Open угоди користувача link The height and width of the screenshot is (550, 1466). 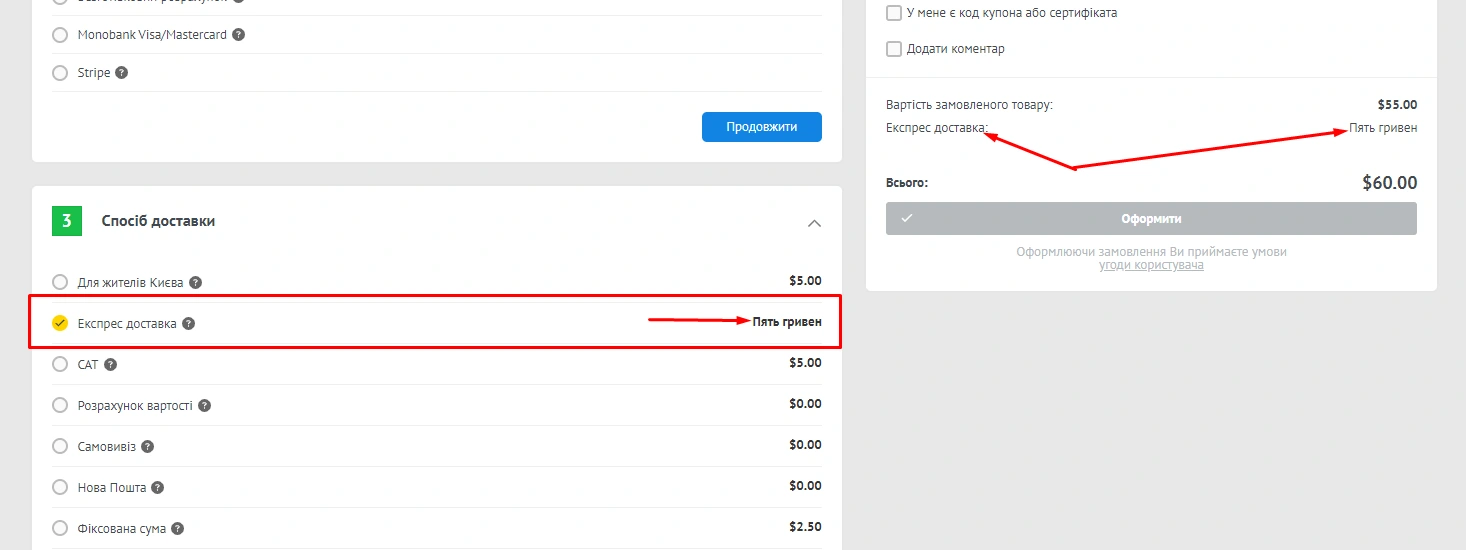pyautogui.click(x=1151, y=265)
